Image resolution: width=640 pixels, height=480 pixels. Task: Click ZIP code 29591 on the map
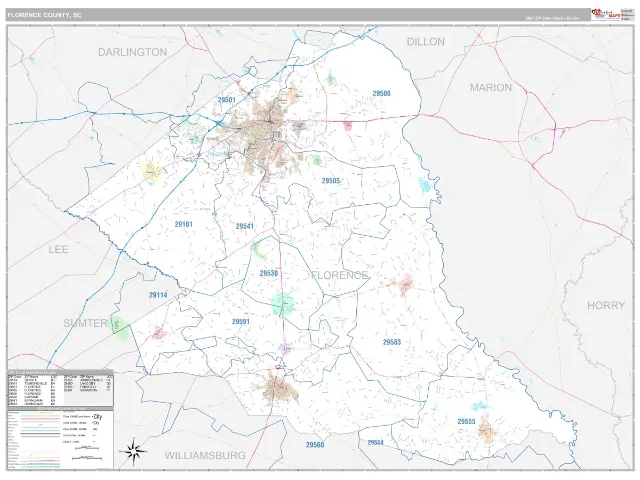click(241, 322)
